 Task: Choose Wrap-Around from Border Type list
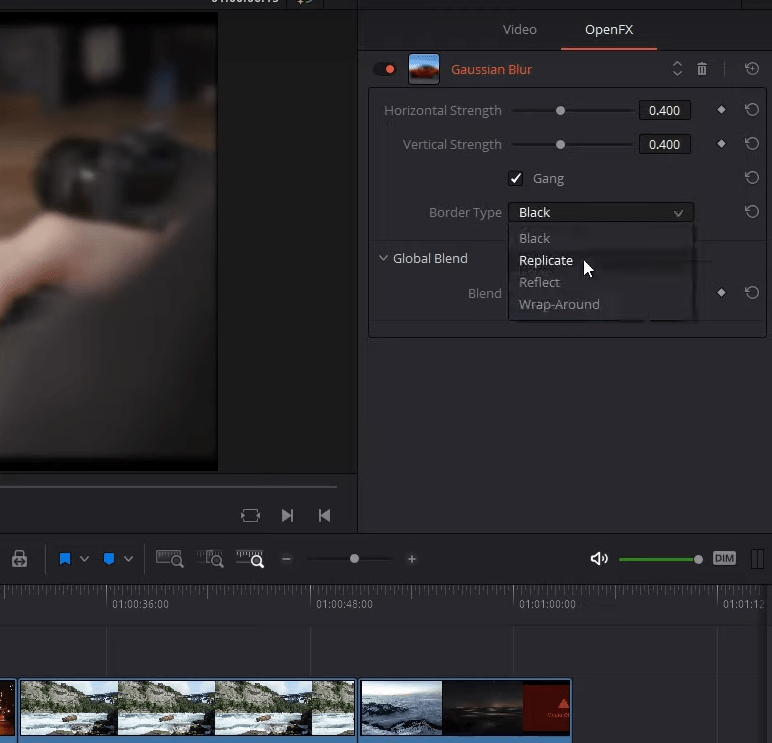(601, 305)
